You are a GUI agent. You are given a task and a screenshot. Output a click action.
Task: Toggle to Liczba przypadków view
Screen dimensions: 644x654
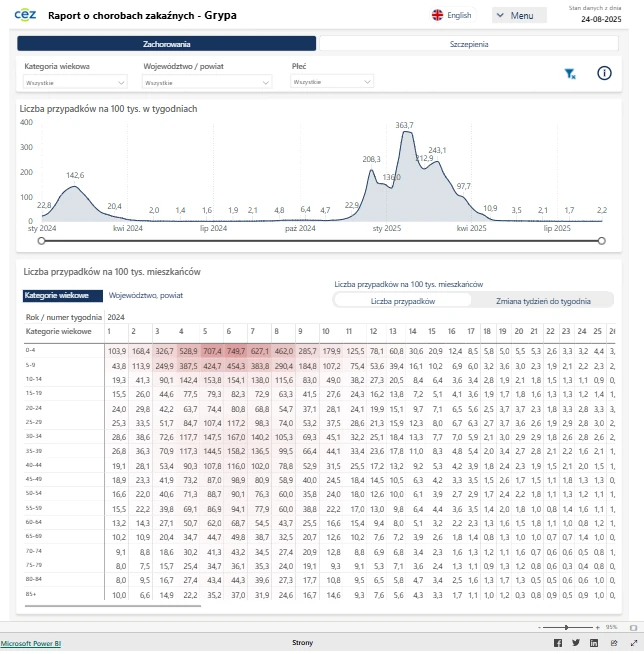point(402,300)
